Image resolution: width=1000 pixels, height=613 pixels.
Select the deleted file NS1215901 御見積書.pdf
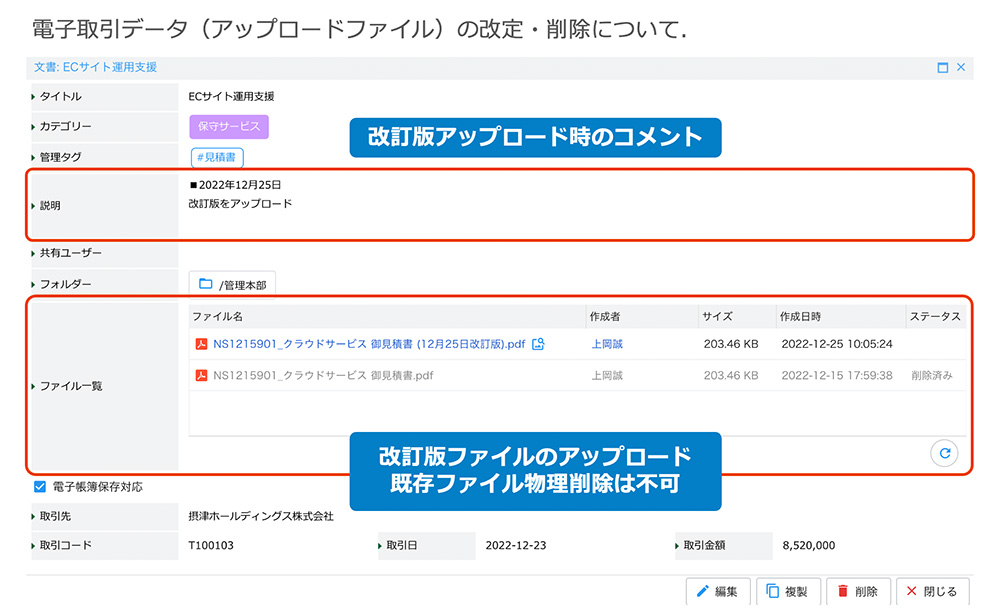pos(323,375)
